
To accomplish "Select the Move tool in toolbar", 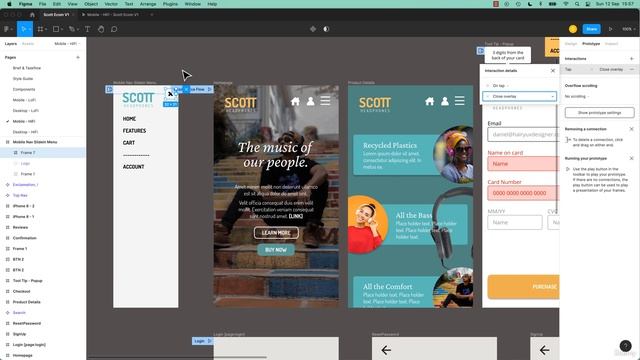I will coord(23,29).
